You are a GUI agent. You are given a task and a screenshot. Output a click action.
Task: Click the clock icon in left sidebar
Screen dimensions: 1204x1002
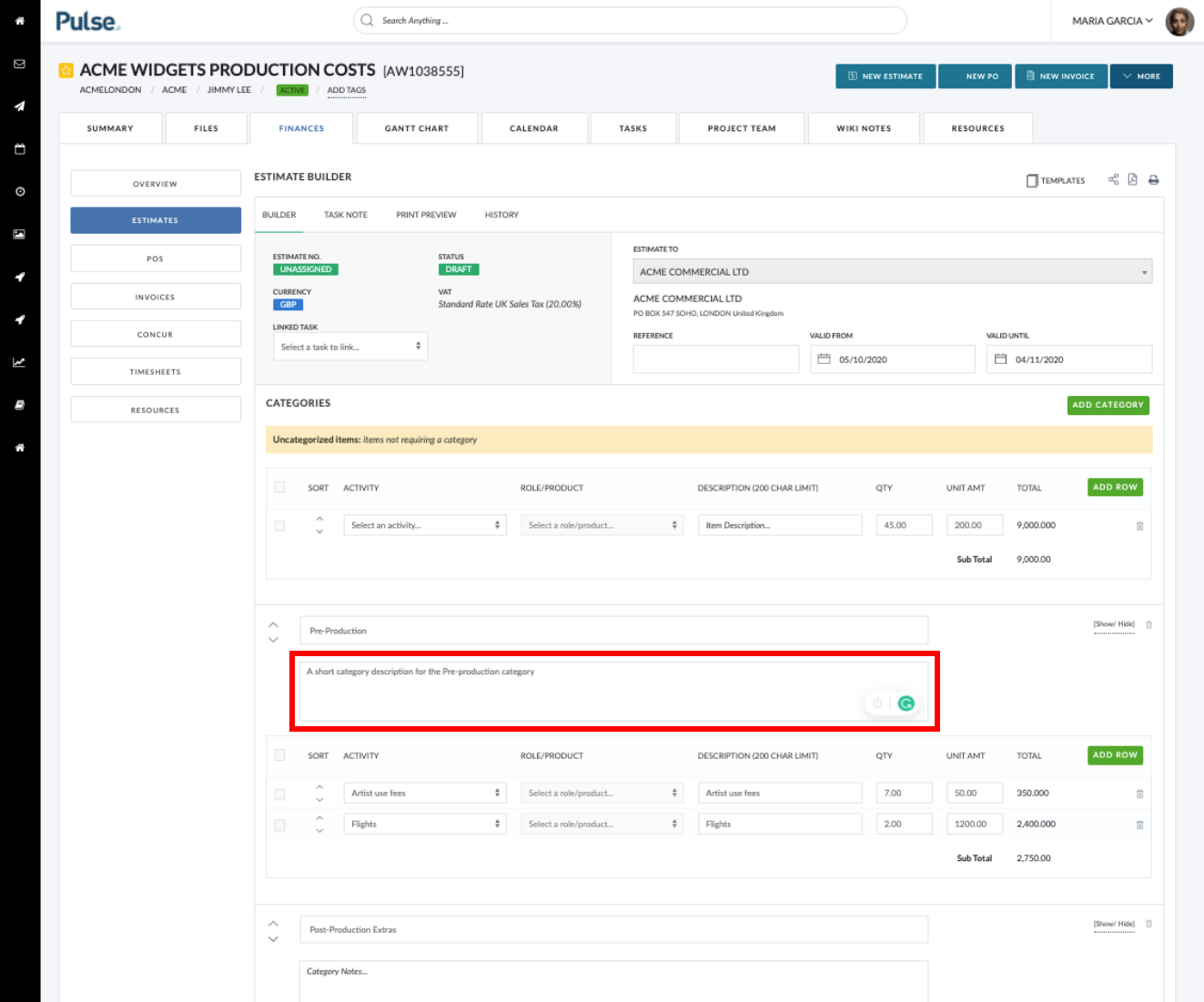[x=19, y=192]
